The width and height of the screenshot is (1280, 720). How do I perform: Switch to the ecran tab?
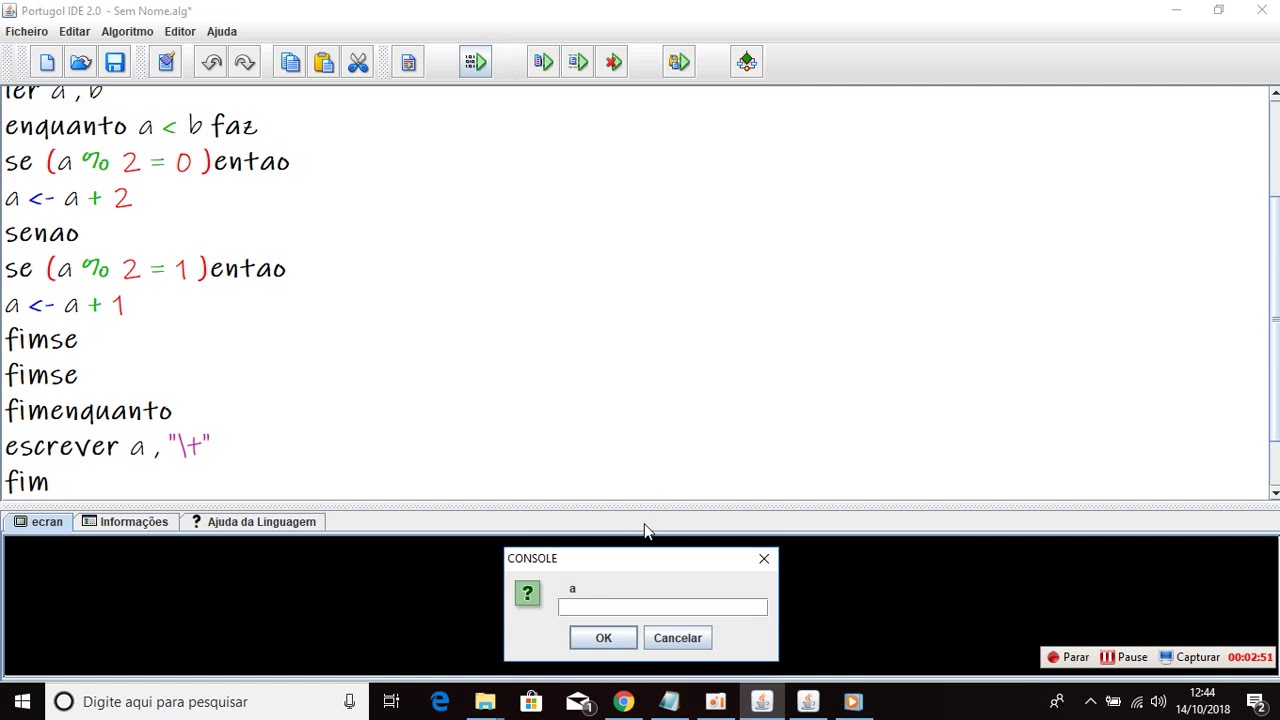[38, 522]
